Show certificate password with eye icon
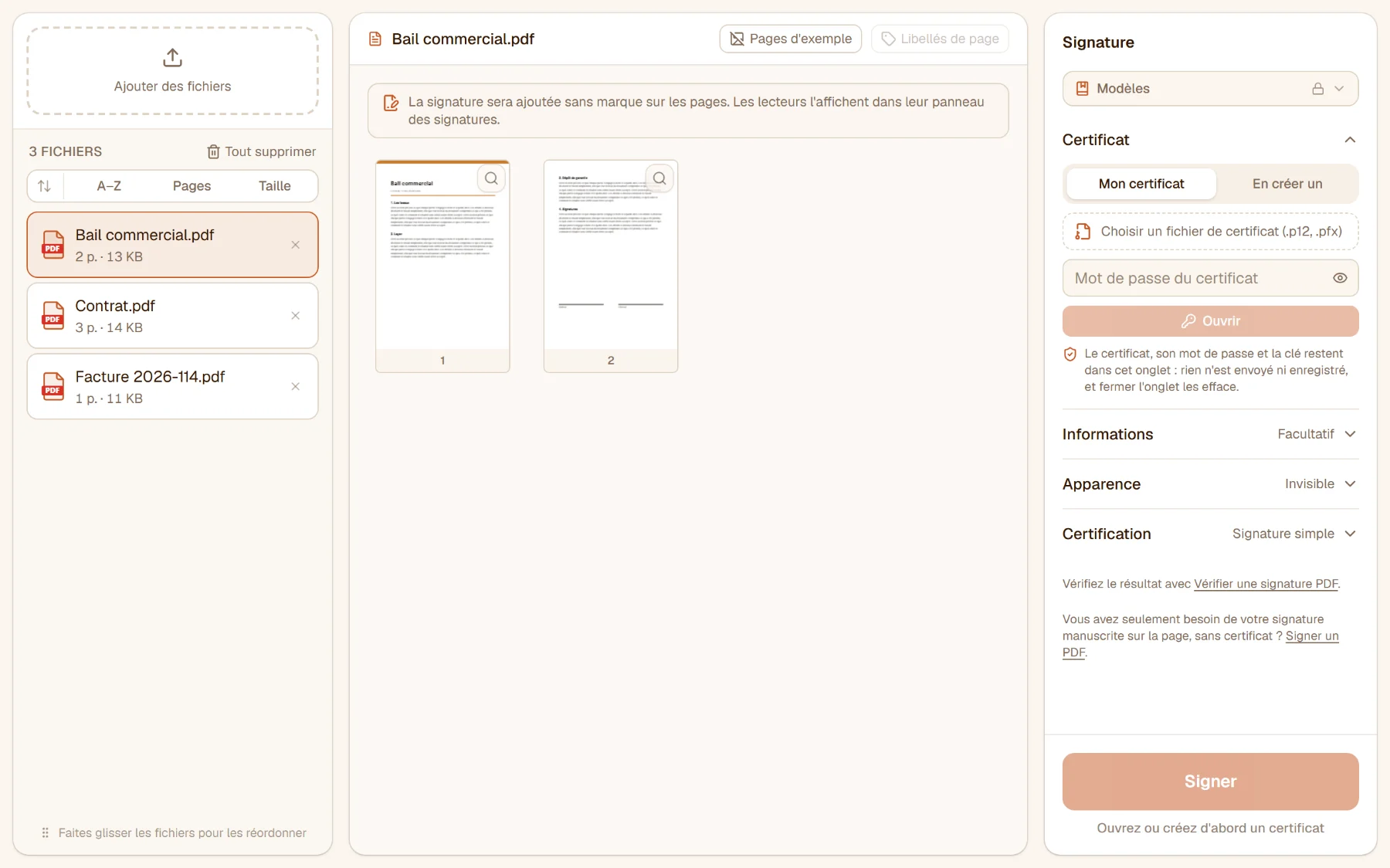 [1340, 278]
